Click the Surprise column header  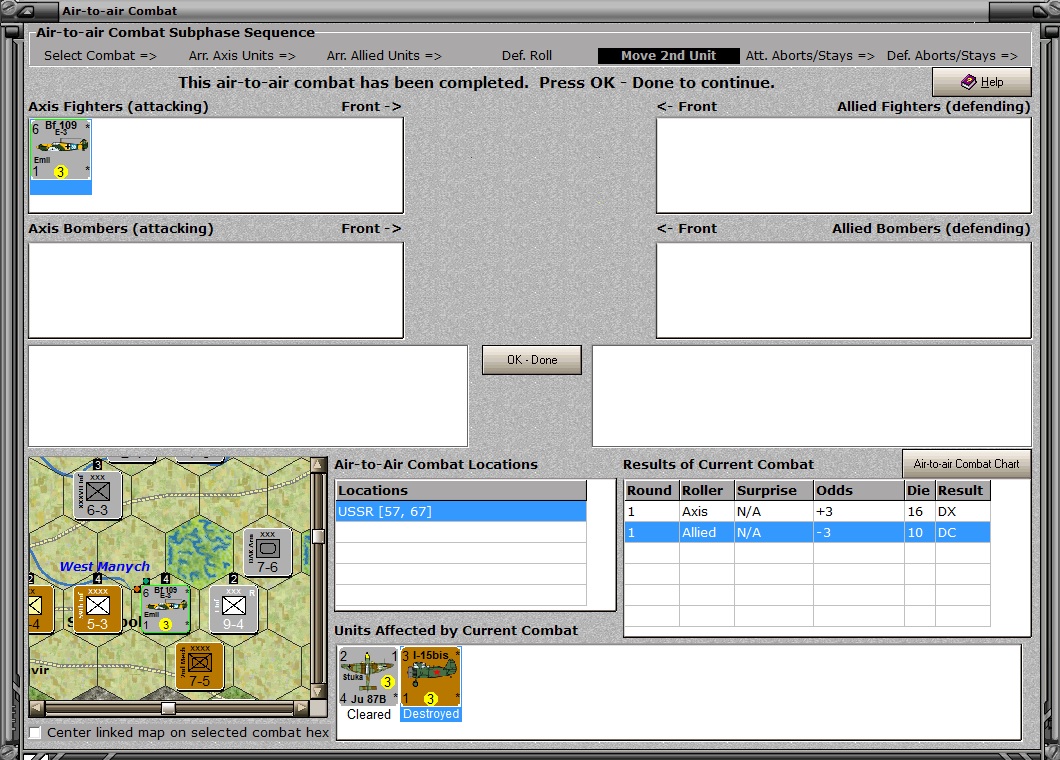[773, 490]
